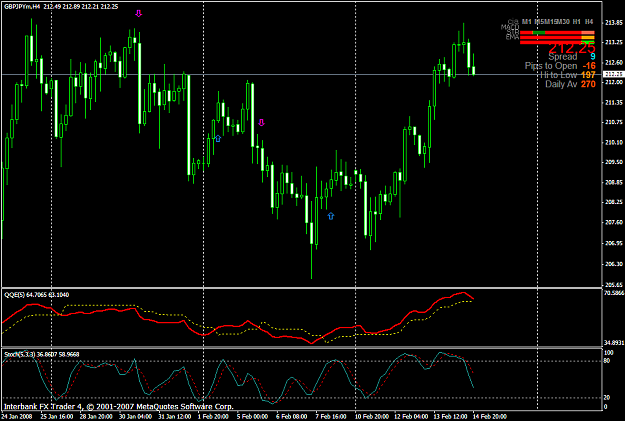Click the Daily Av label

[x=561, y=84]
